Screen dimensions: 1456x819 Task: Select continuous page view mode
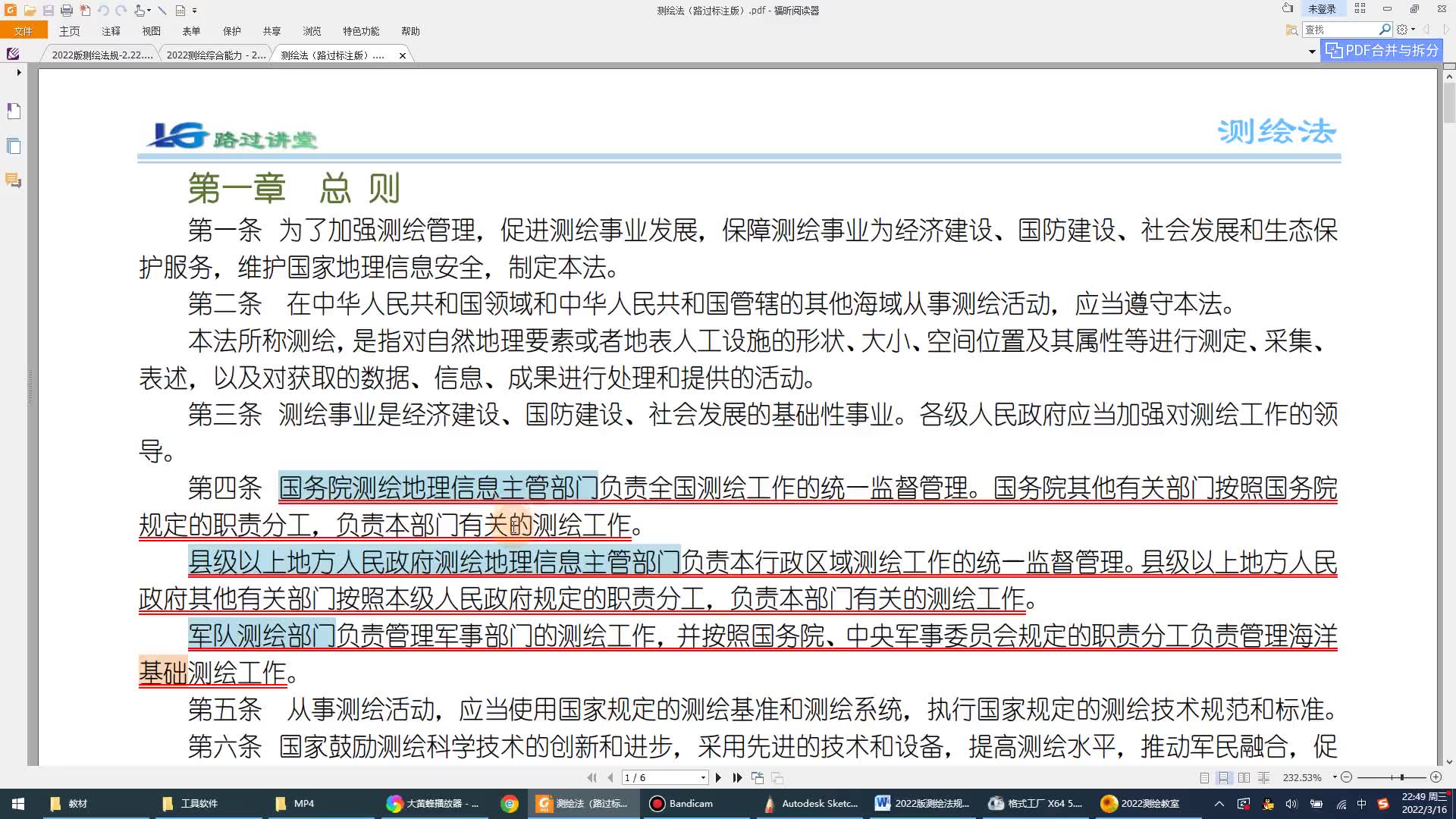point(1224,777)
